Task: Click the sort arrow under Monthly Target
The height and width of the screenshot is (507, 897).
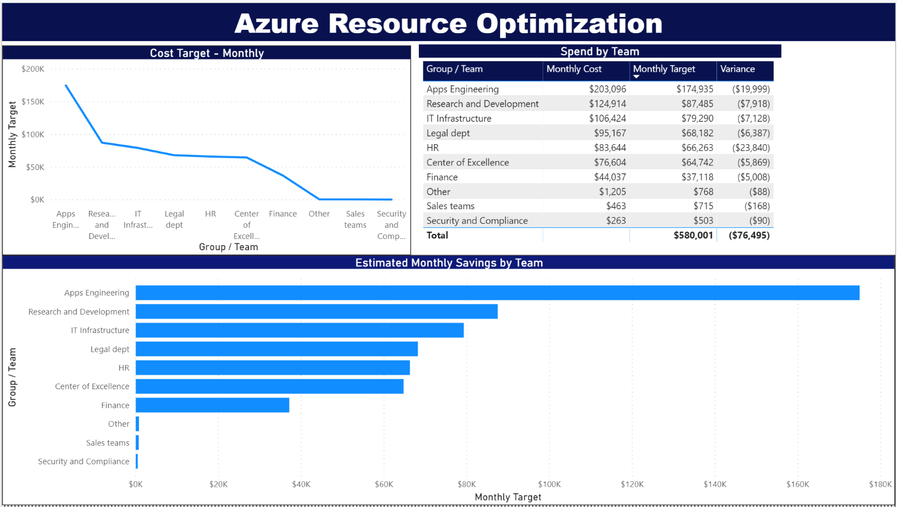Action: click(x=636, y=77)
